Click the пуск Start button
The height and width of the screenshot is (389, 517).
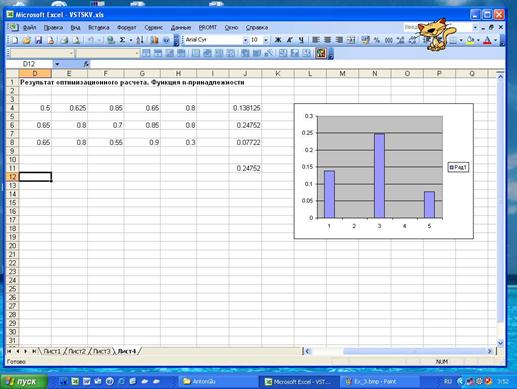pos(23,381)
